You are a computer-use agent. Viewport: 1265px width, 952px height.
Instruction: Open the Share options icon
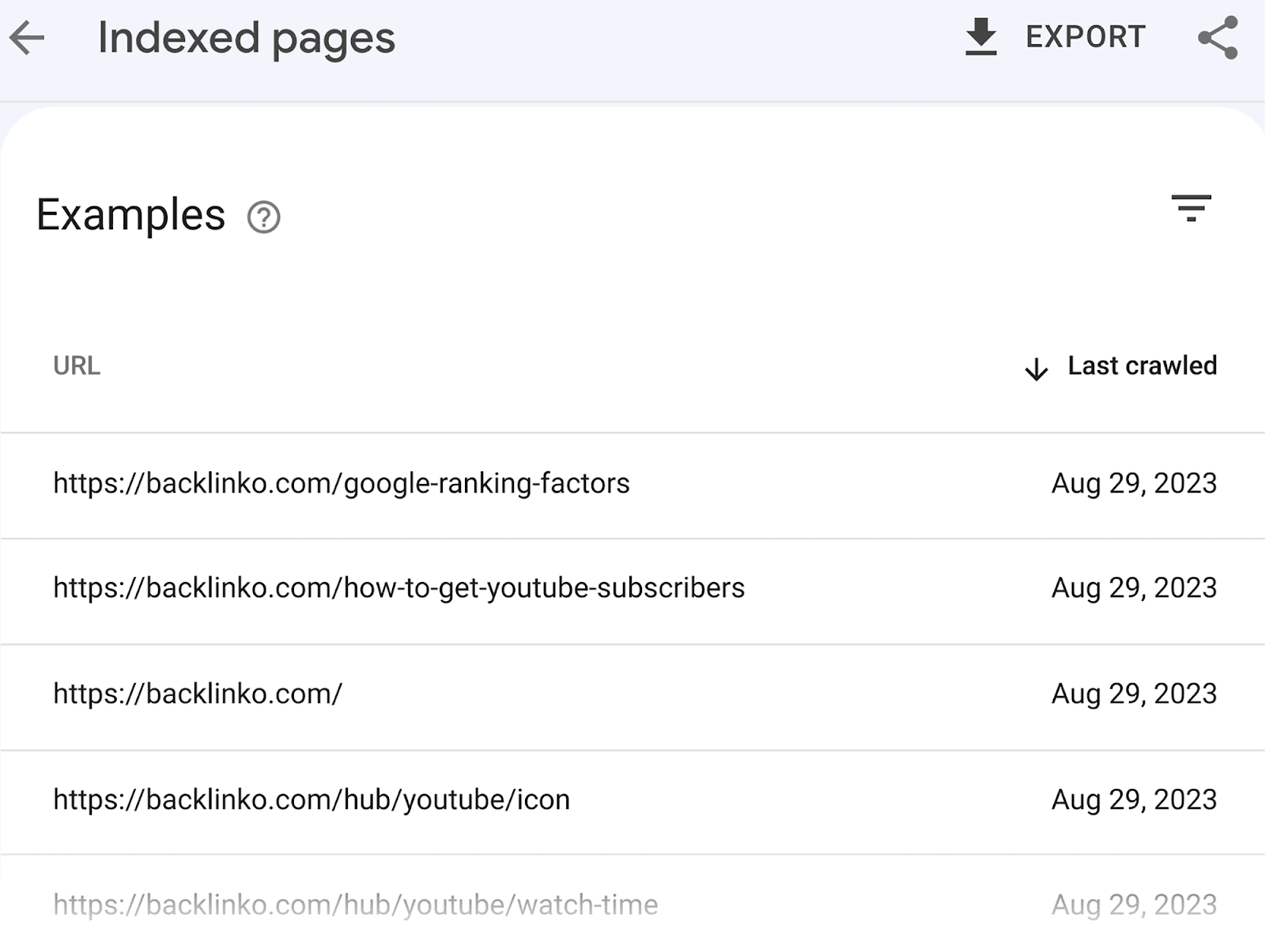[1218, 36]
